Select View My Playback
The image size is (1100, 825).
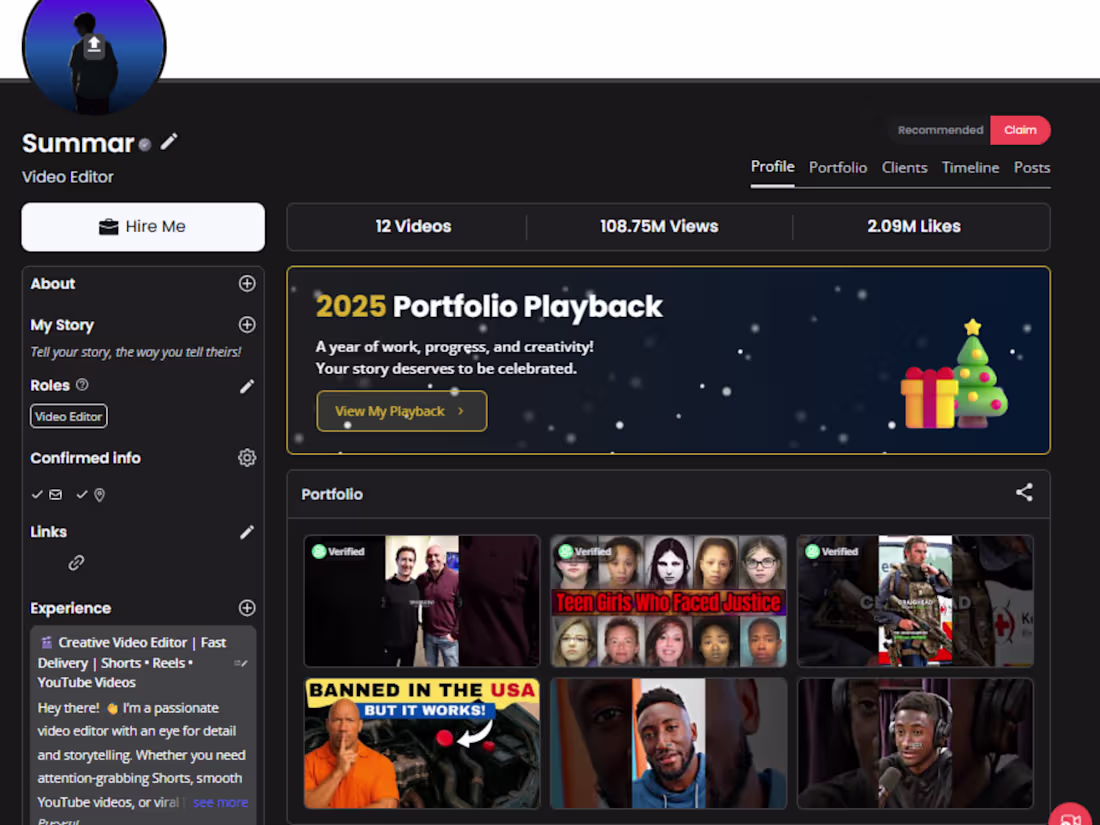tap(401, 411)
